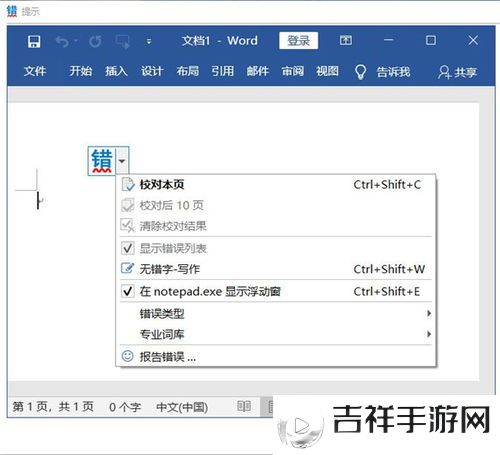This screenshot has height=455, width=500.
Task: Click the lightbulb Tell Me icon
Action: (x=360, y=72)
